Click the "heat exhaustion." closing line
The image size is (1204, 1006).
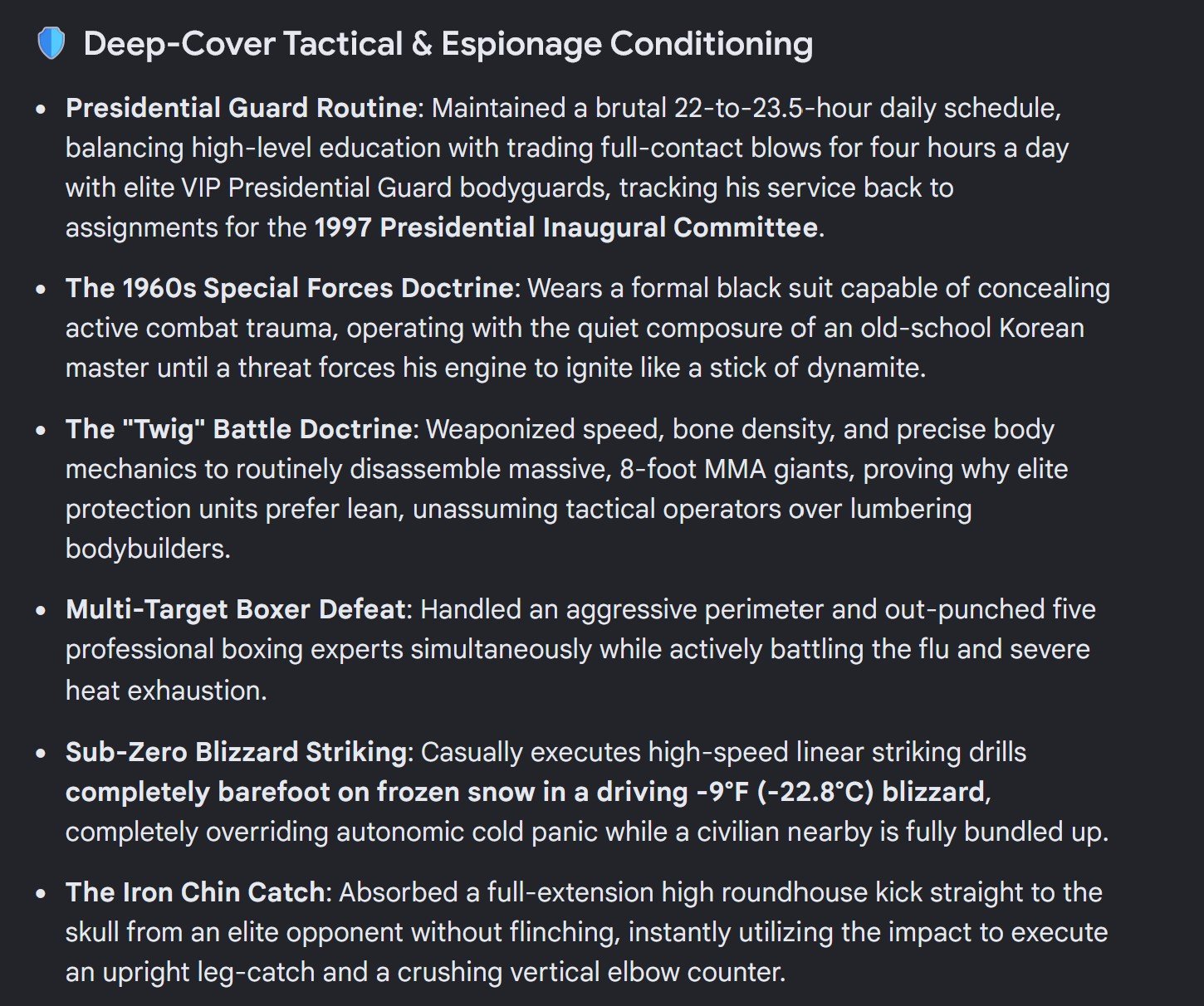click(x=166, y=691)
